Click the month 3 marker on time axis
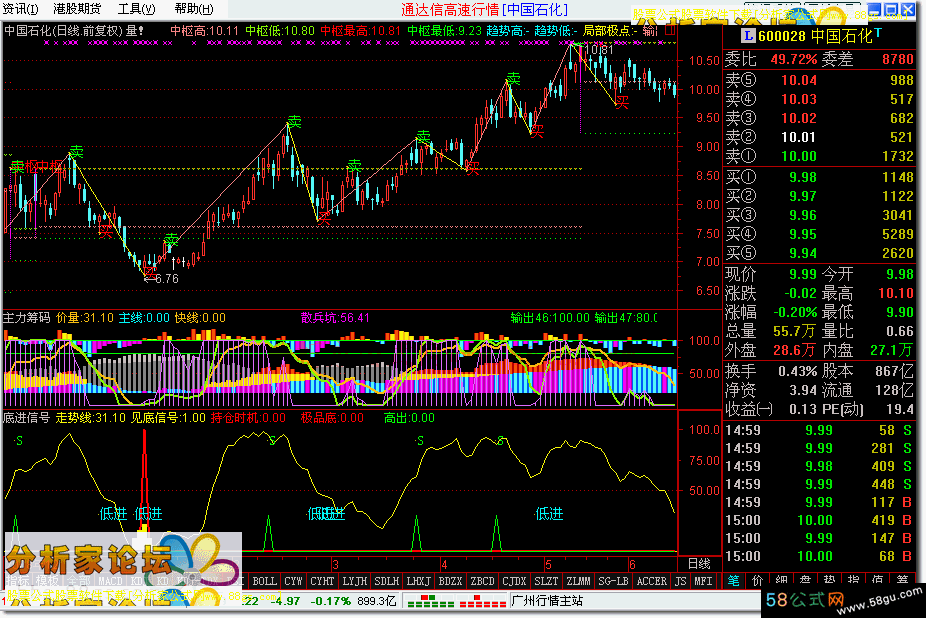Image resolution: width=926 pixels, height=618 pixels. 335,564
